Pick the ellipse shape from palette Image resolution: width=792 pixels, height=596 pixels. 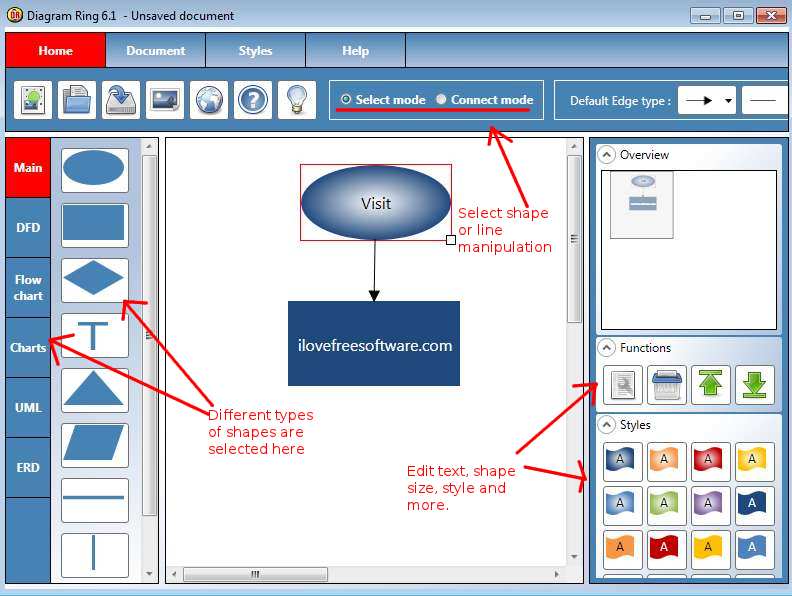[94, 170]
